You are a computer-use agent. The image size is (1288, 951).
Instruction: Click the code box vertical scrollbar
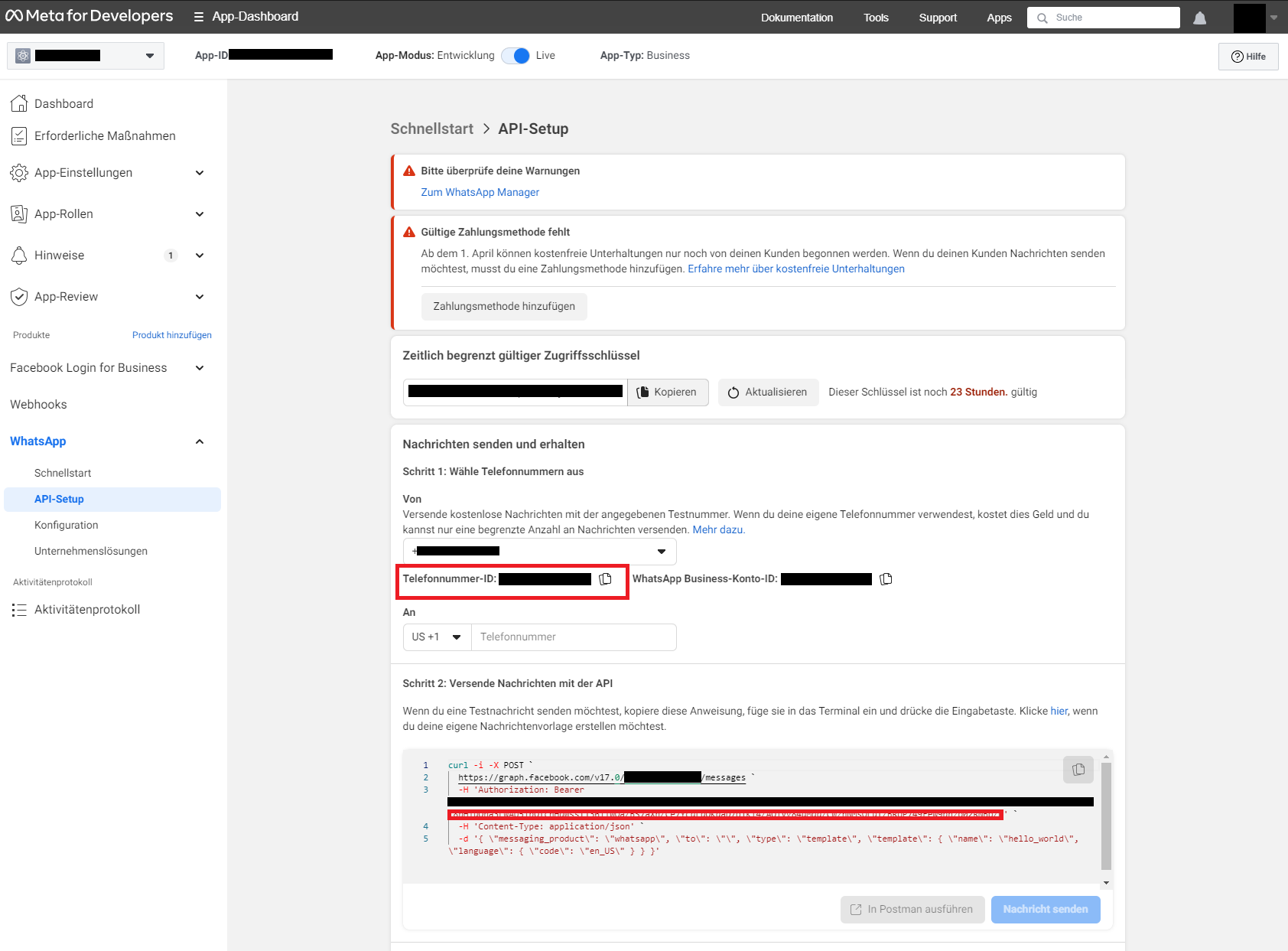coord(1106,816)
